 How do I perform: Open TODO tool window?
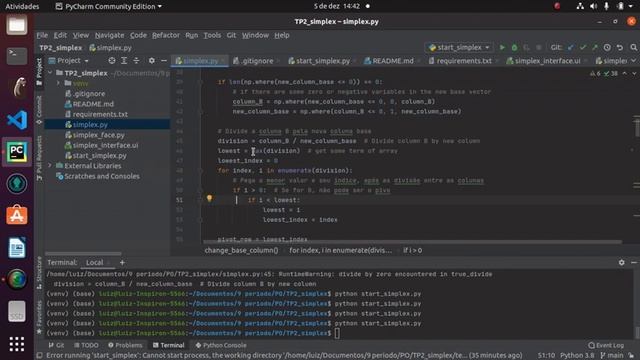point(86,345)
